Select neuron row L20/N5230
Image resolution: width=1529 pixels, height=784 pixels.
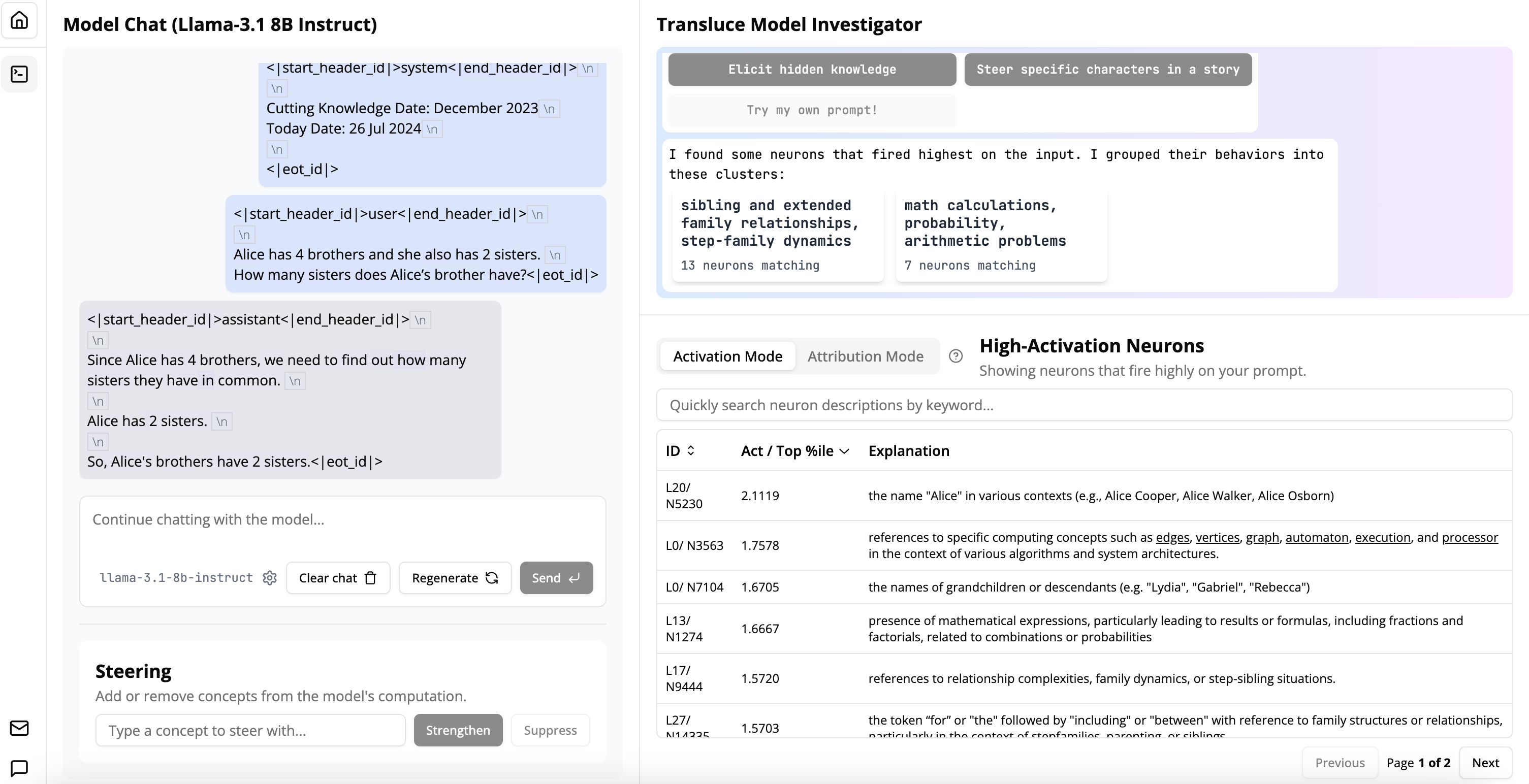tap(1083, 496)
